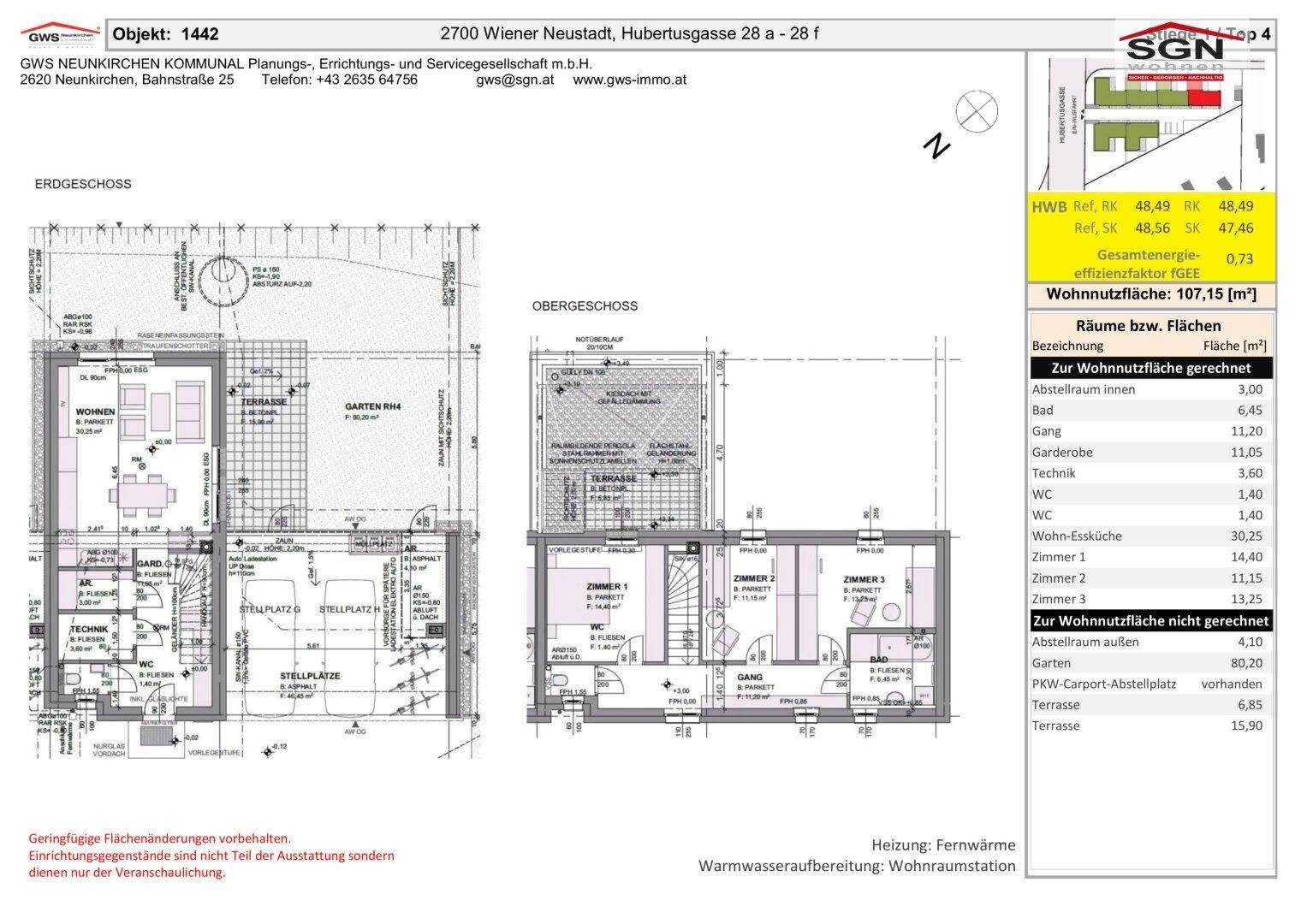Click the STELLPLÄTZE asphalt label

pyautogui.click(x=310, y=676)
